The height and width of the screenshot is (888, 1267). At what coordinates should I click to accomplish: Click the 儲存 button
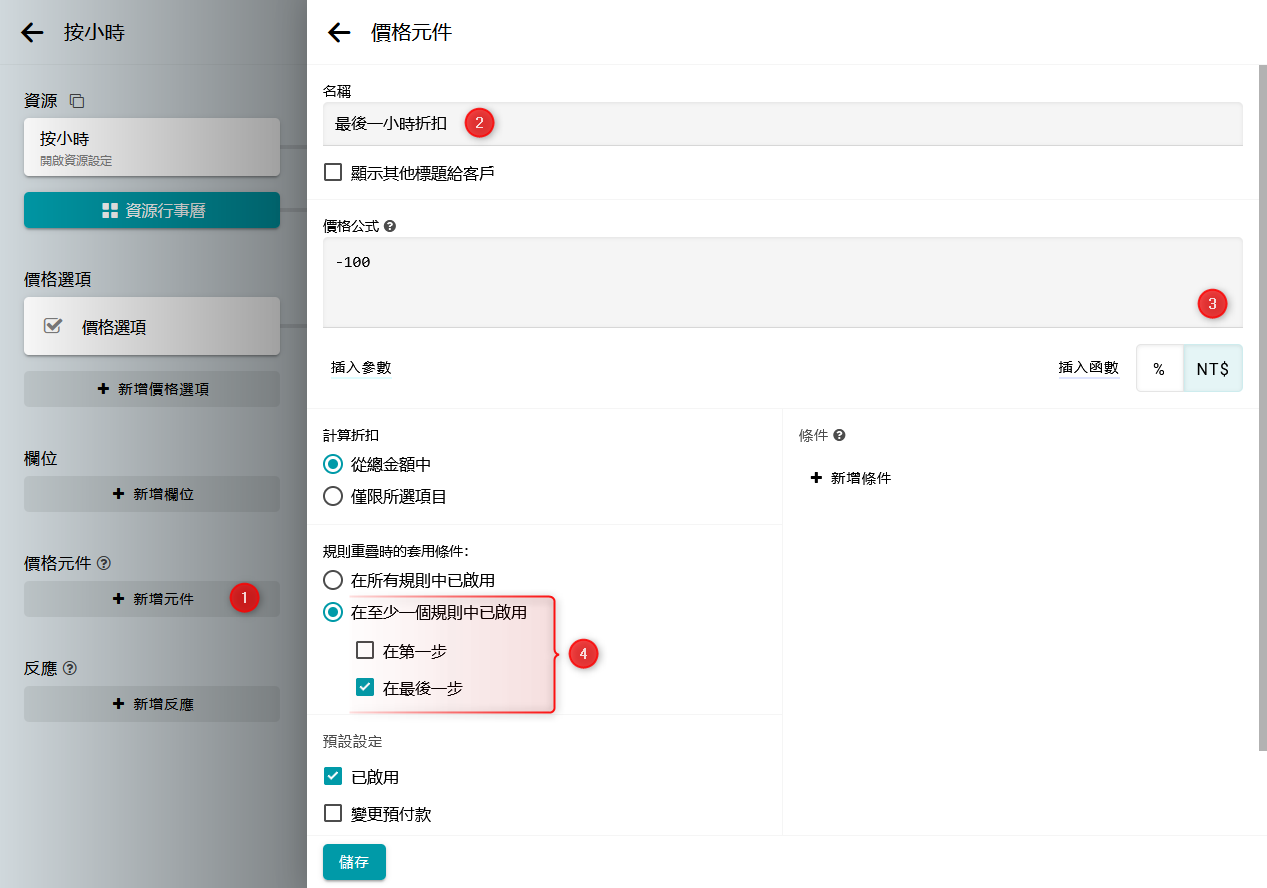click(354, 862)
